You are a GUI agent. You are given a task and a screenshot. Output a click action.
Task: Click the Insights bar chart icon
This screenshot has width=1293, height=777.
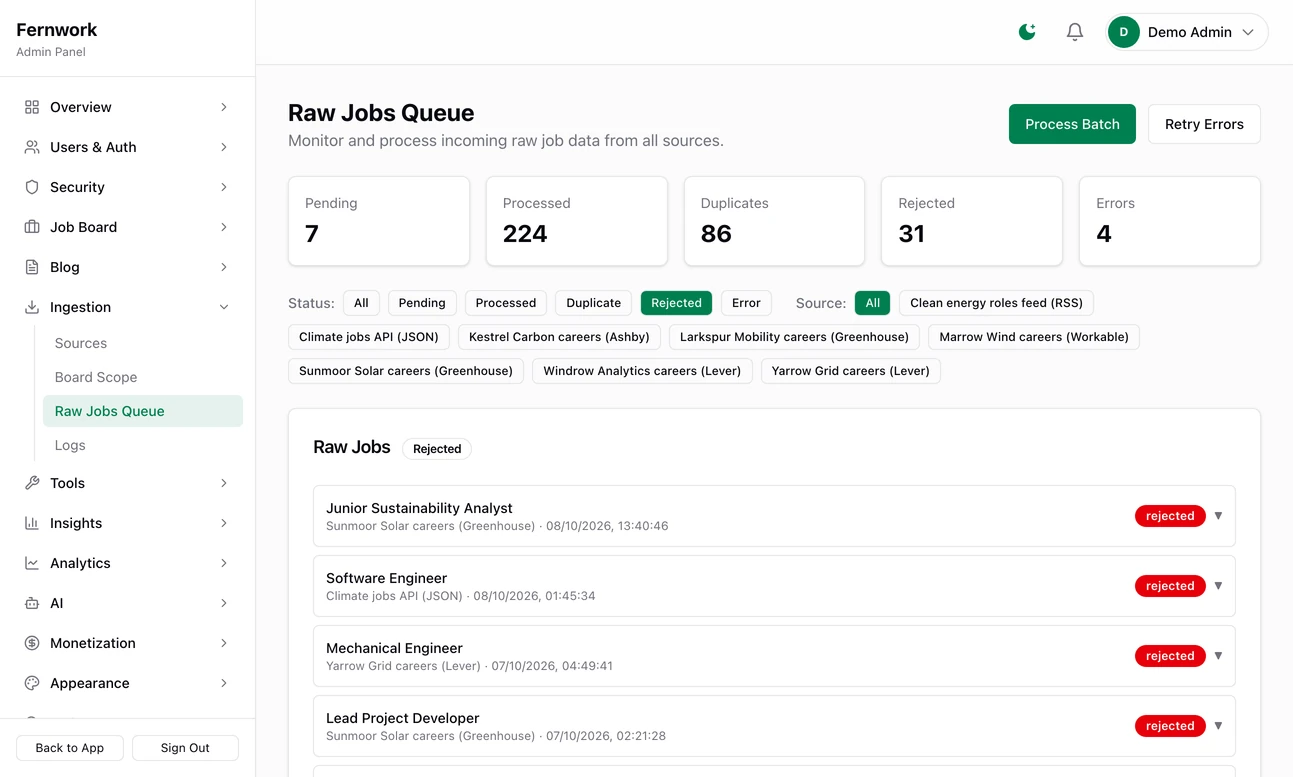pos(32,523)
